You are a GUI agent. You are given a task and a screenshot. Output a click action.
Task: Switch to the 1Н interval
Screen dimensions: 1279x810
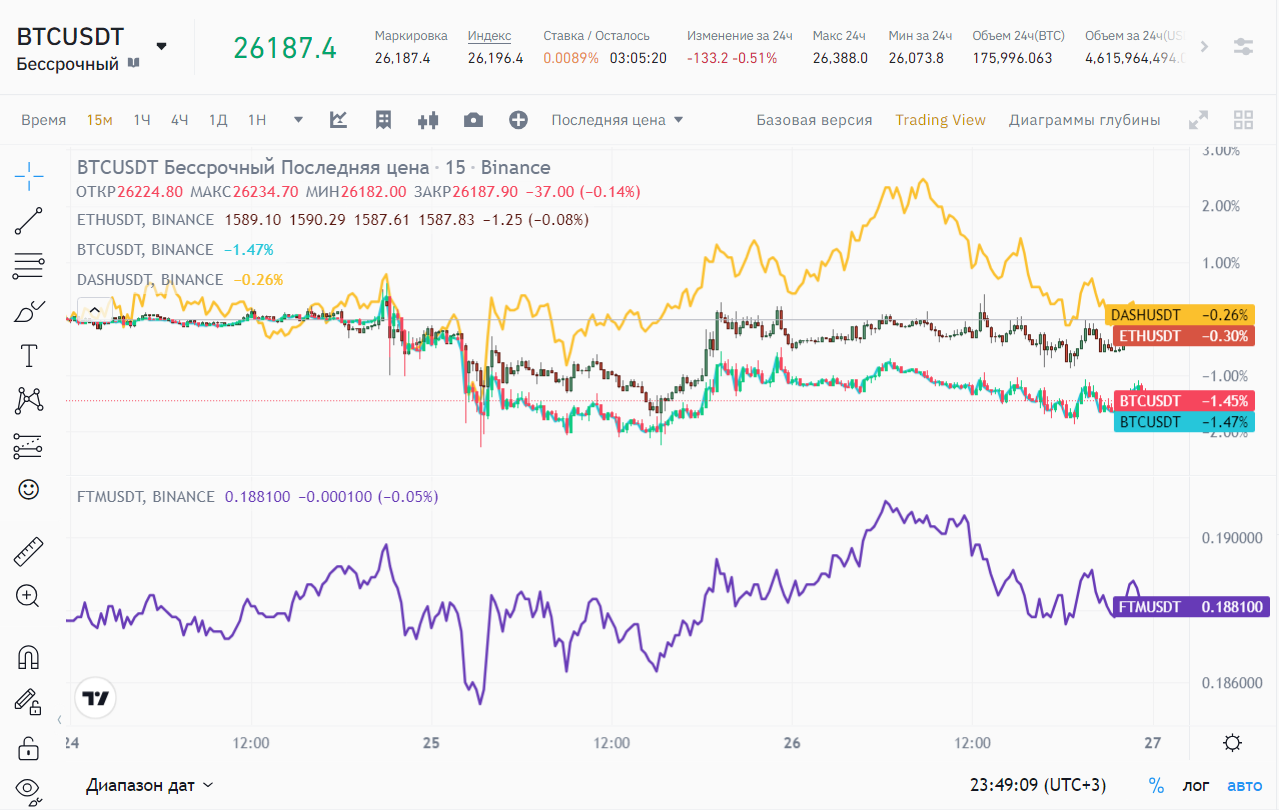257,120
